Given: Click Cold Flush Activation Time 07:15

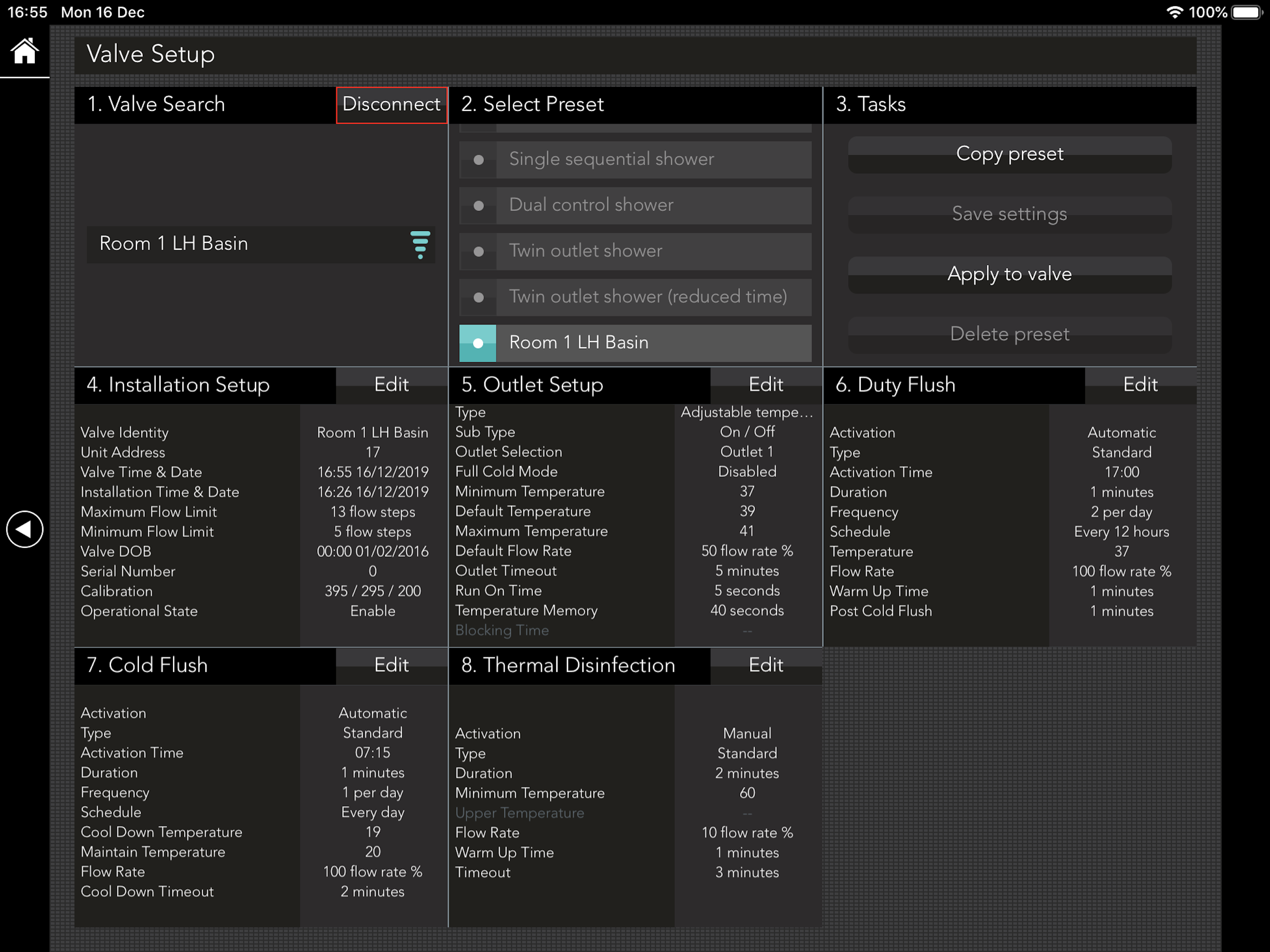Looking at the screenshot, I should pos(373,753).
